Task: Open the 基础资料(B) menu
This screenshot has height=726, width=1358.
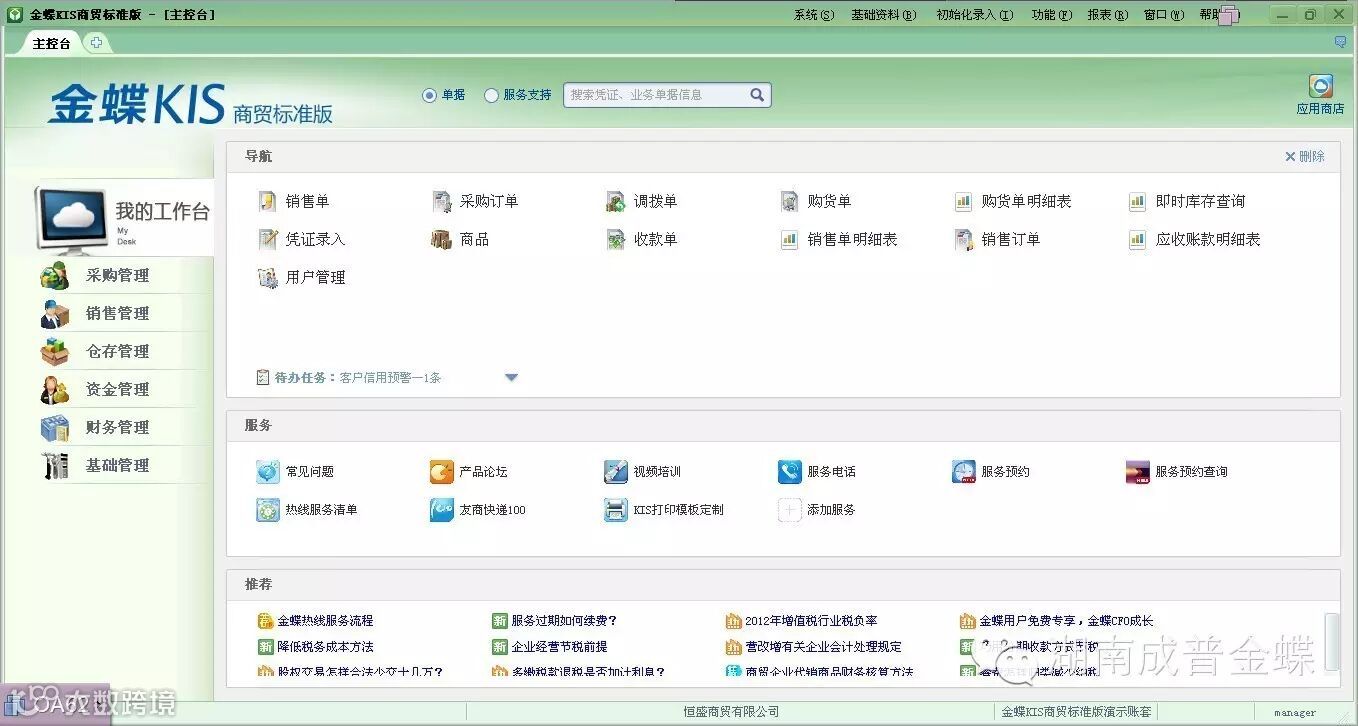Action: (883, 15)
